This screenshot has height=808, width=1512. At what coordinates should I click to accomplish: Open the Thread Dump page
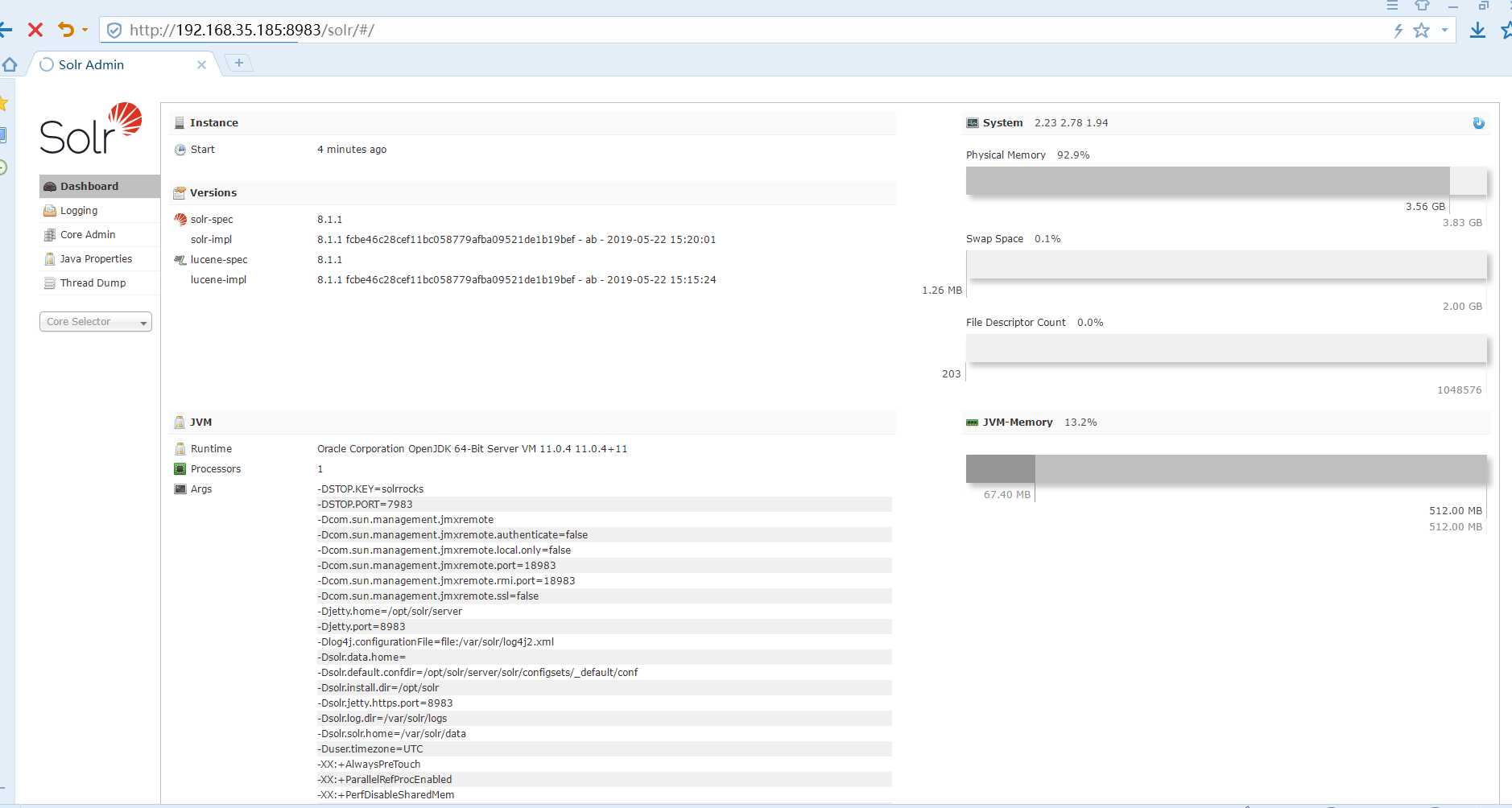click(x=93, y=283)
